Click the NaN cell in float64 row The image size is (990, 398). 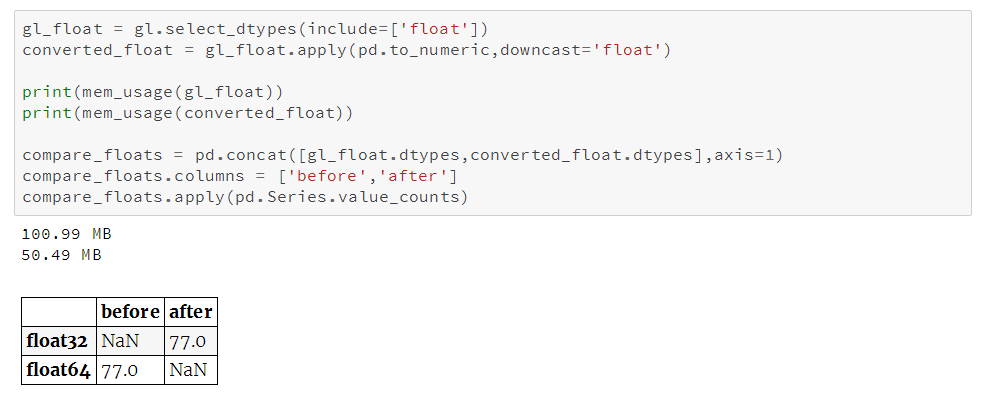(x=191, y=370)
